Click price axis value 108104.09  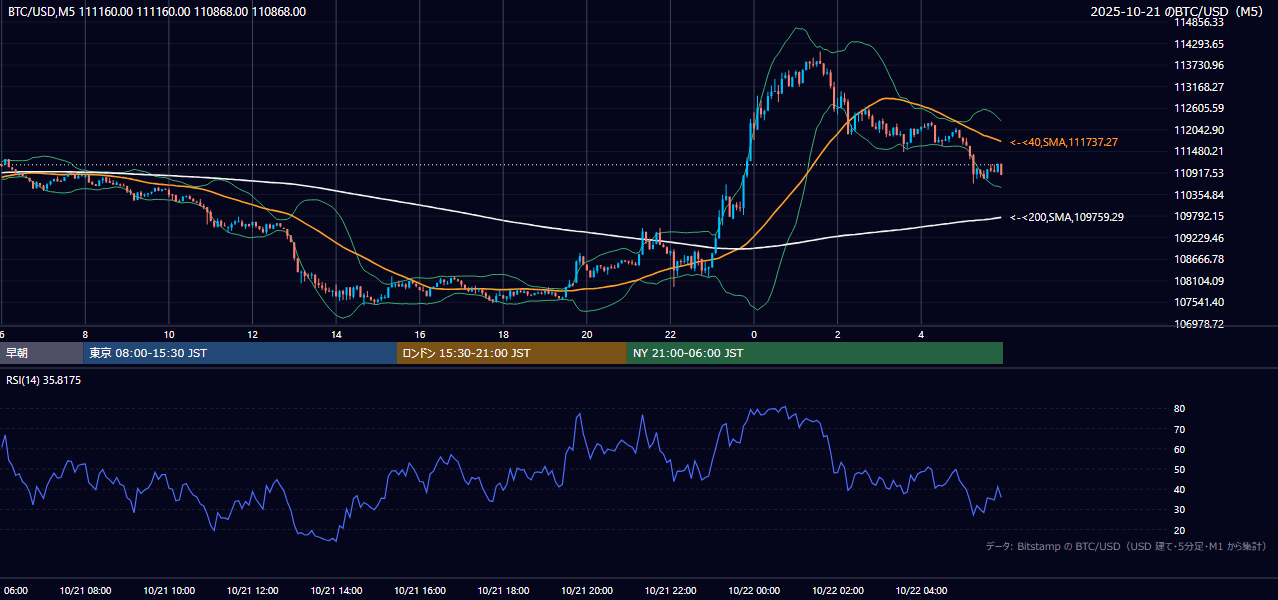(1199, 281)
